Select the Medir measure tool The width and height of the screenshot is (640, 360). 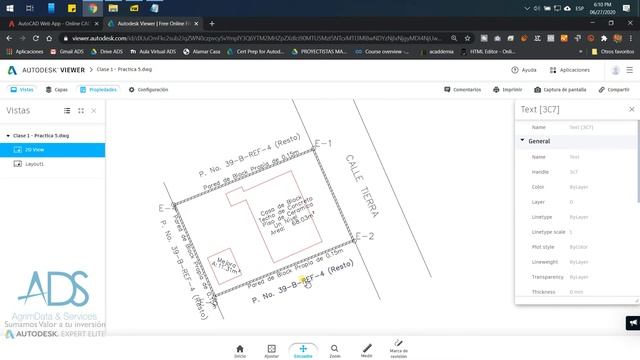[x=367, y=351]
